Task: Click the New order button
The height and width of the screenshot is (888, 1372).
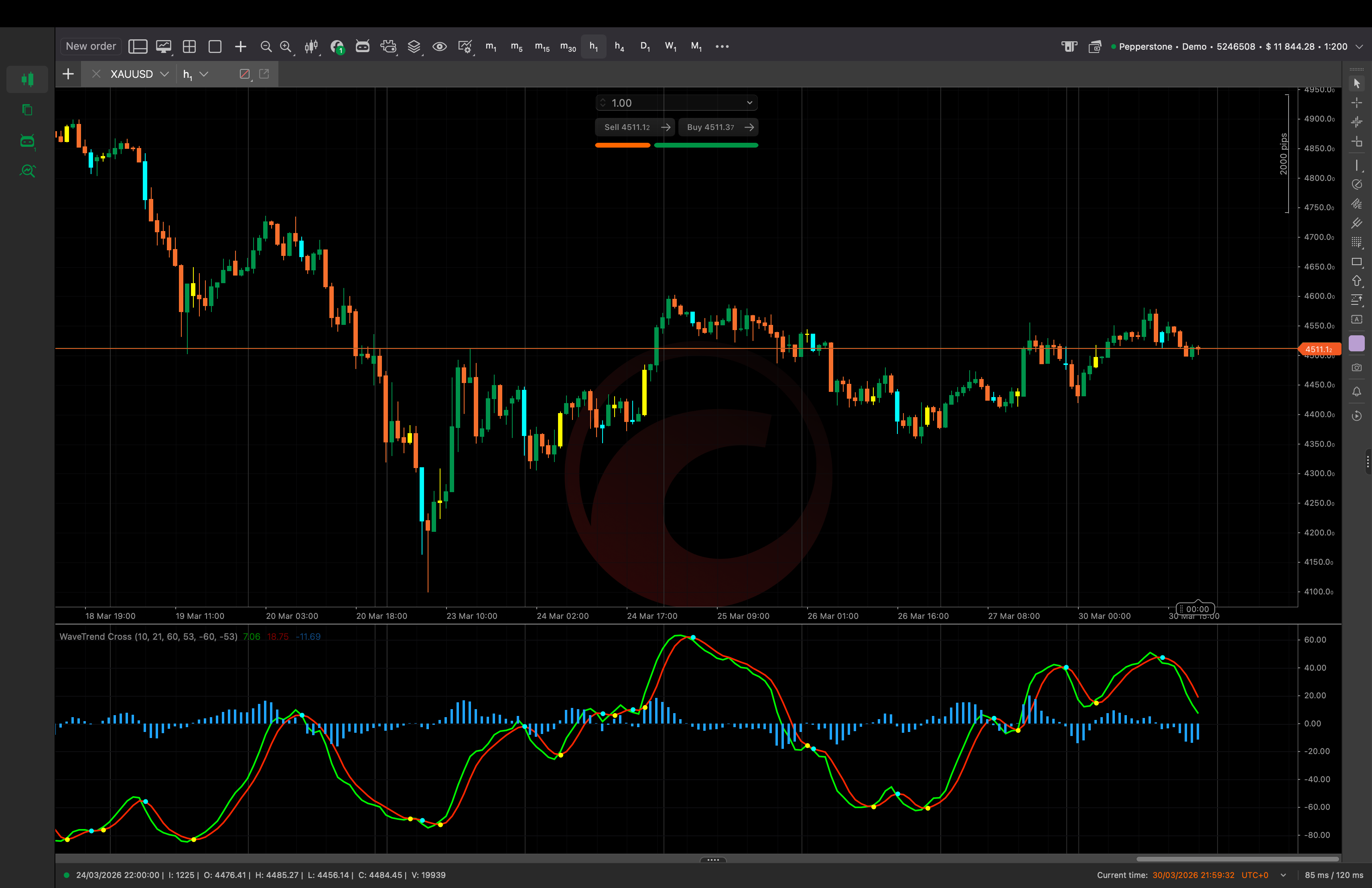Action: tap(90, 46)
